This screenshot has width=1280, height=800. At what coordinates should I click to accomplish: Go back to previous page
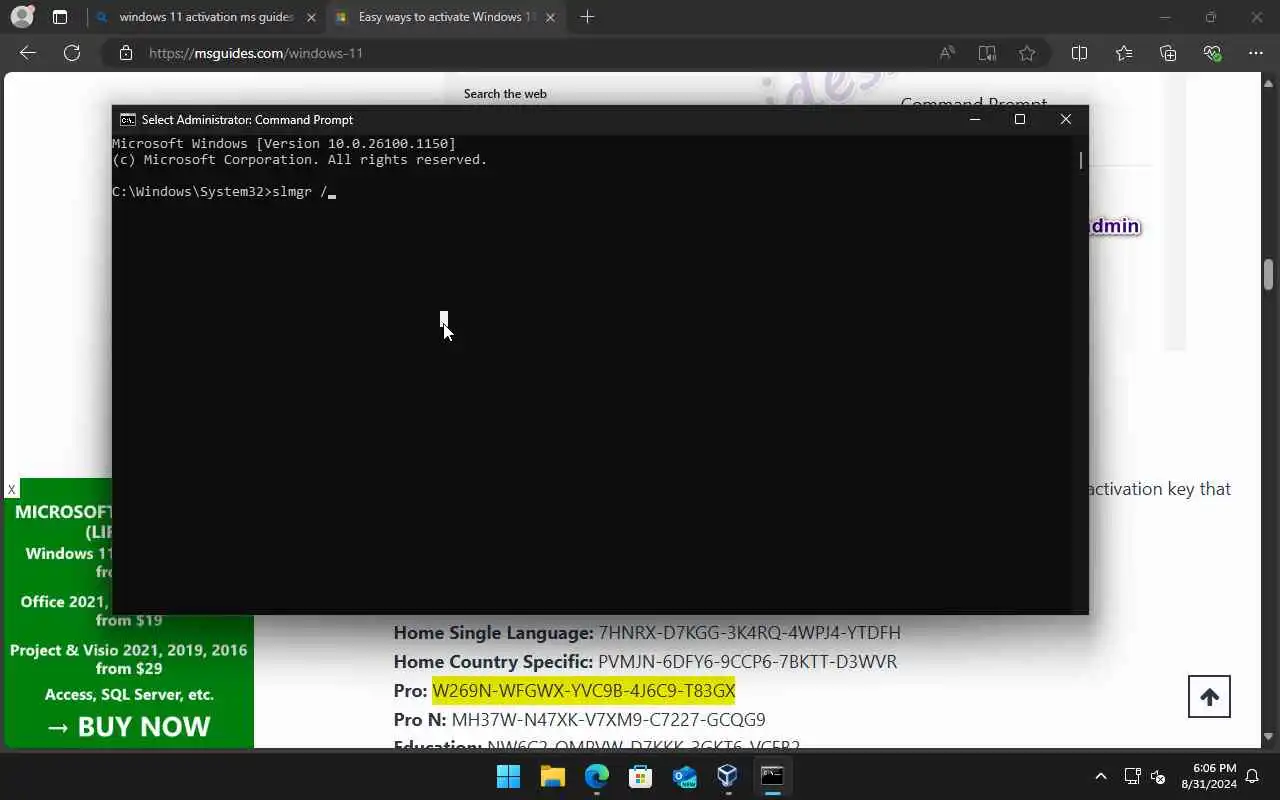pos(28,53)
